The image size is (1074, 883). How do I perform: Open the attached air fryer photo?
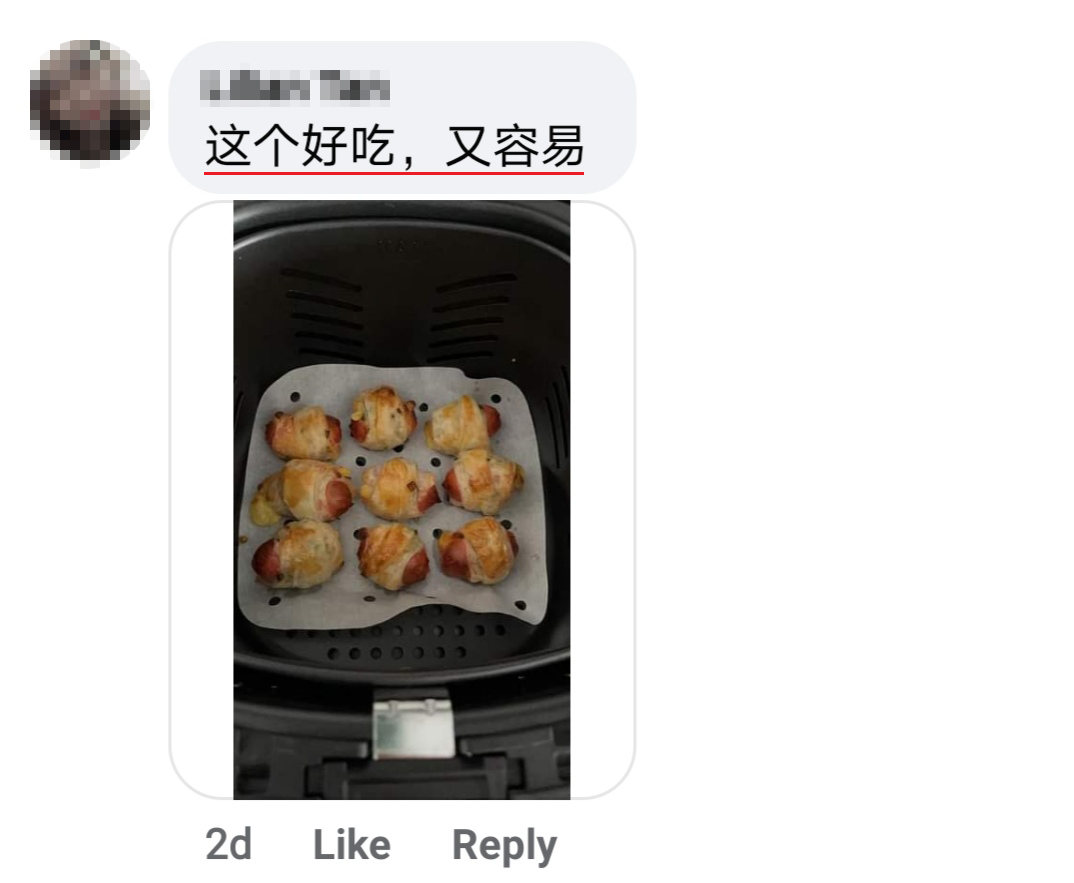(402, 499)
